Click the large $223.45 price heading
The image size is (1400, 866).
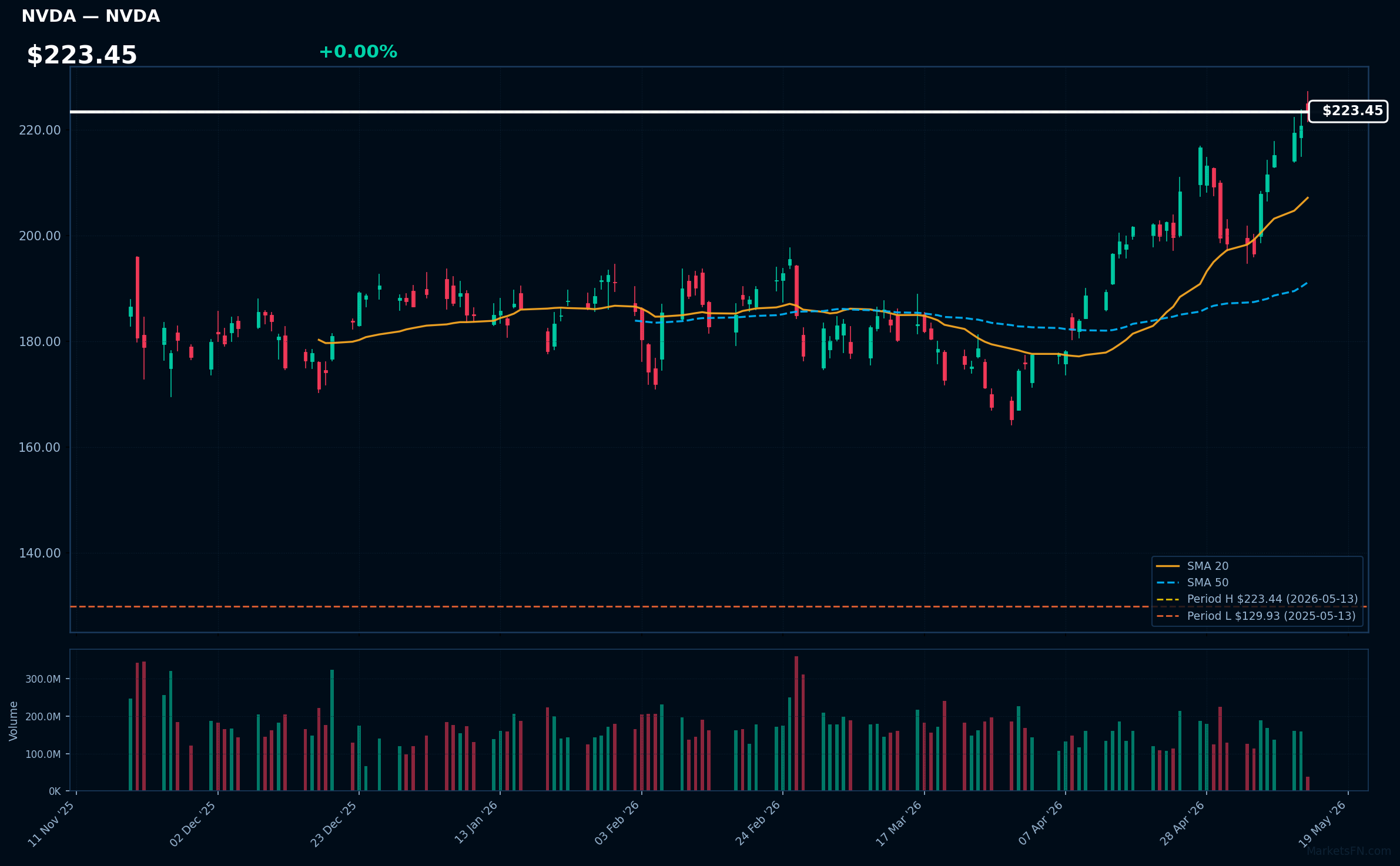[x=82, y=55]
